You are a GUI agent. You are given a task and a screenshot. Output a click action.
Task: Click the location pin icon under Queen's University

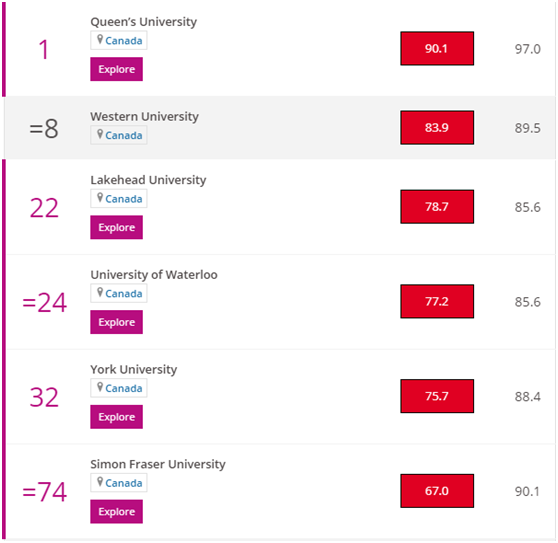click(x=100, y=39)
